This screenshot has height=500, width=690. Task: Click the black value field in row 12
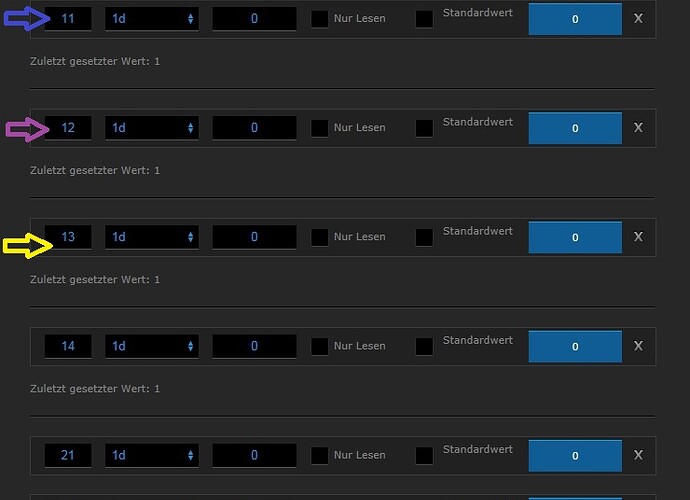coord(254,128)
